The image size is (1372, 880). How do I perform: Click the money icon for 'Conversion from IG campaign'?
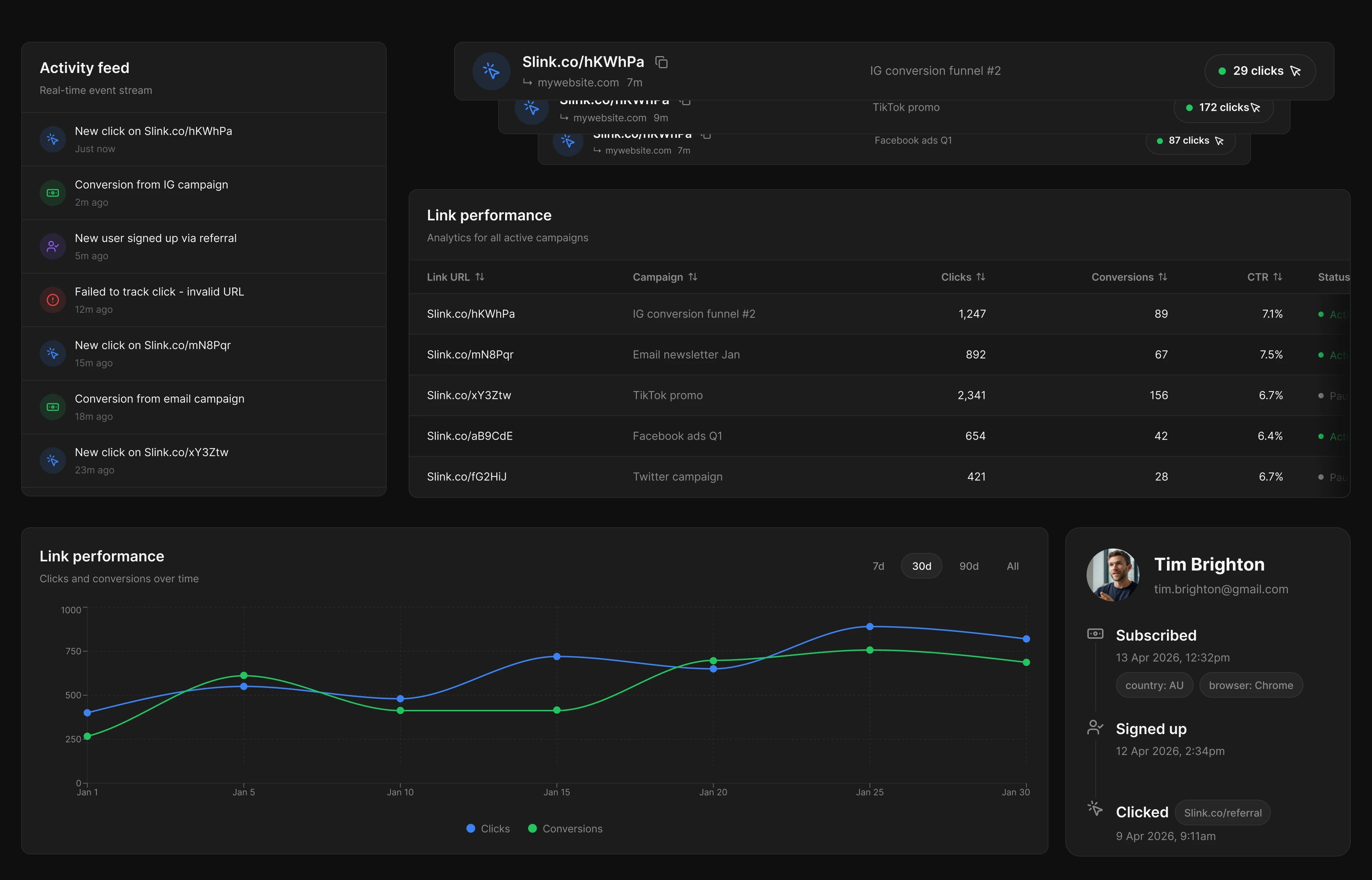(x=52, y=192)
